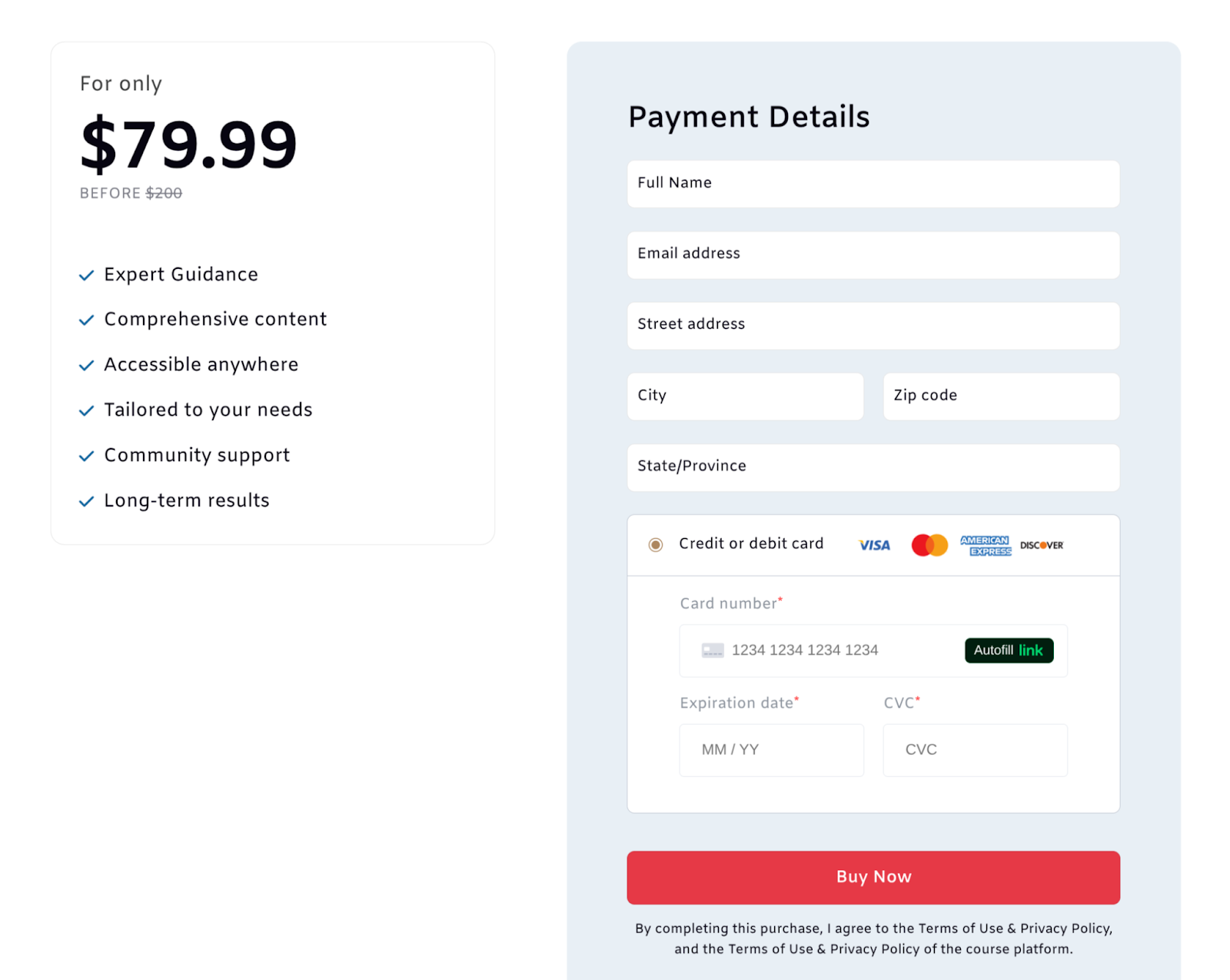1230x980 pixels.
Task: Click the checkmark beside Expert Guidance
Action: tap(87, 275)
